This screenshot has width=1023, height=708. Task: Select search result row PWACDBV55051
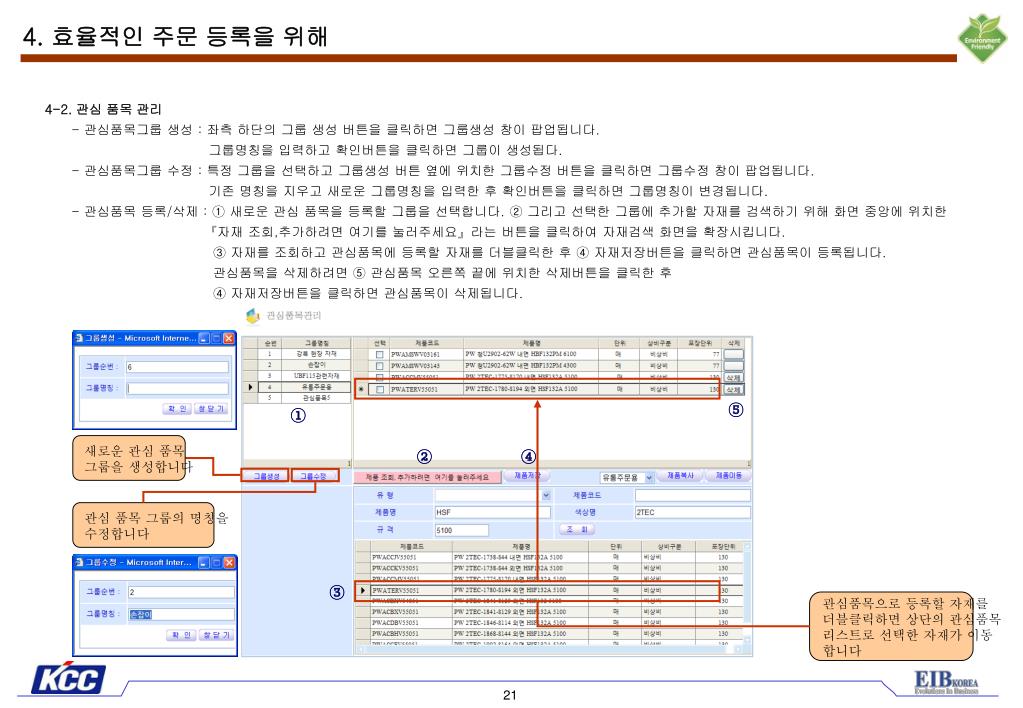(548, 623)
